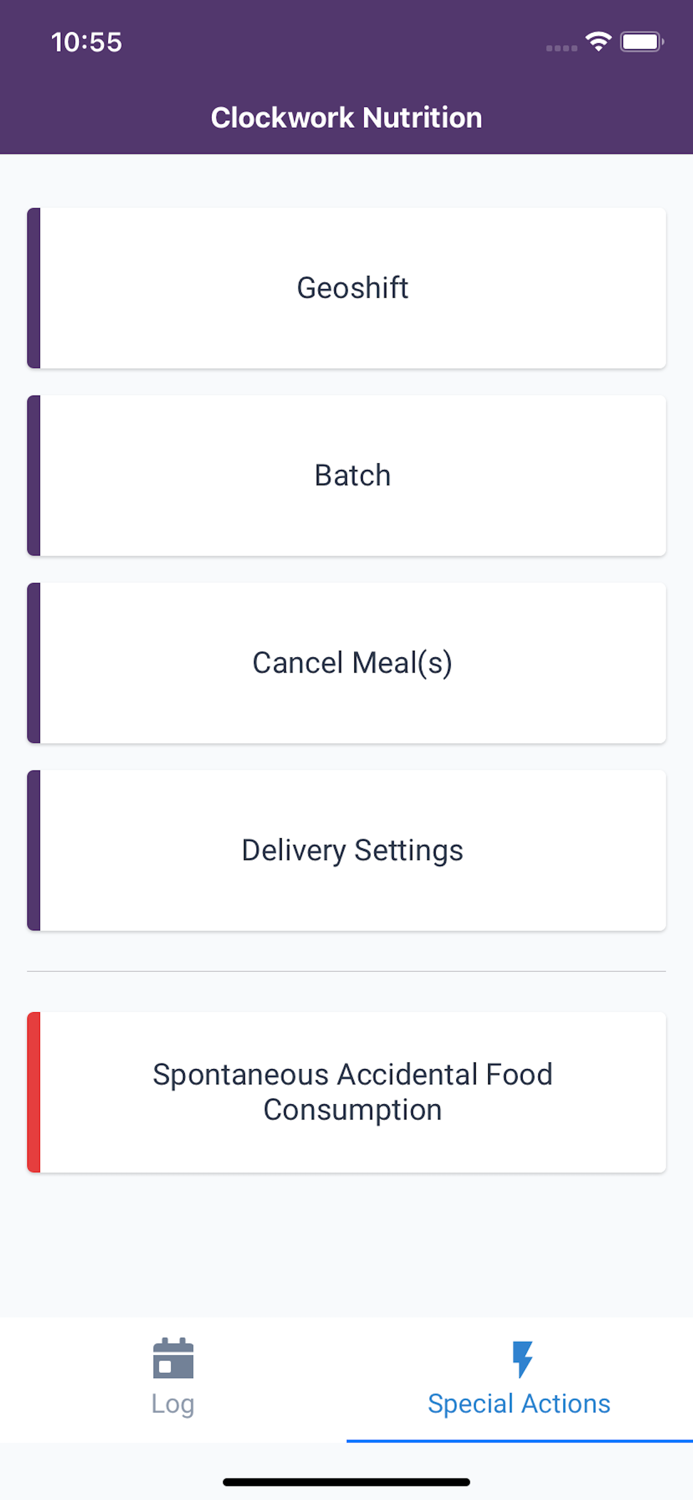693x1500 pixels.
Task: Report Spontaneous Accidental Food Consumption
Action: click(x=352, y=1091)
